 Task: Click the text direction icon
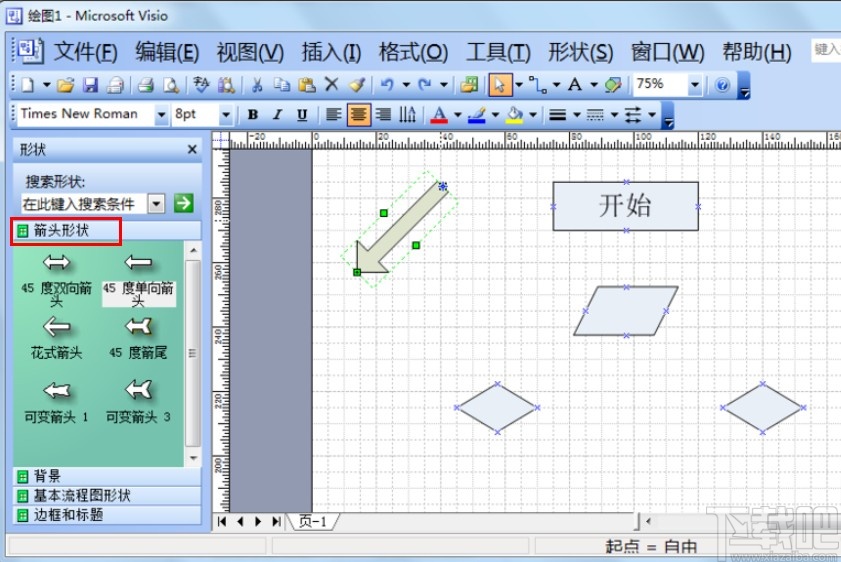[x=408, y=114]
